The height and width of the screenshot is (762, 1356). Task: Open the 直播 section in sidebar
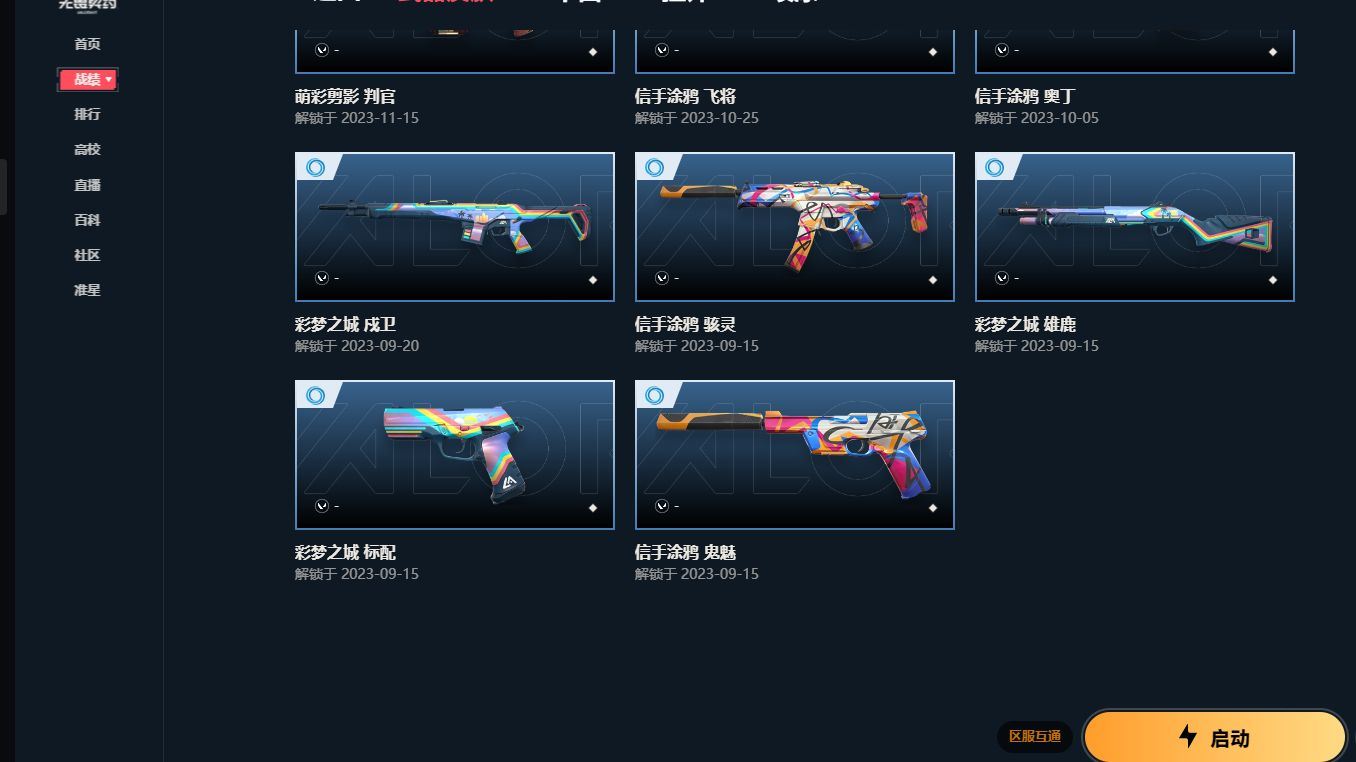[x=88, y=185]
